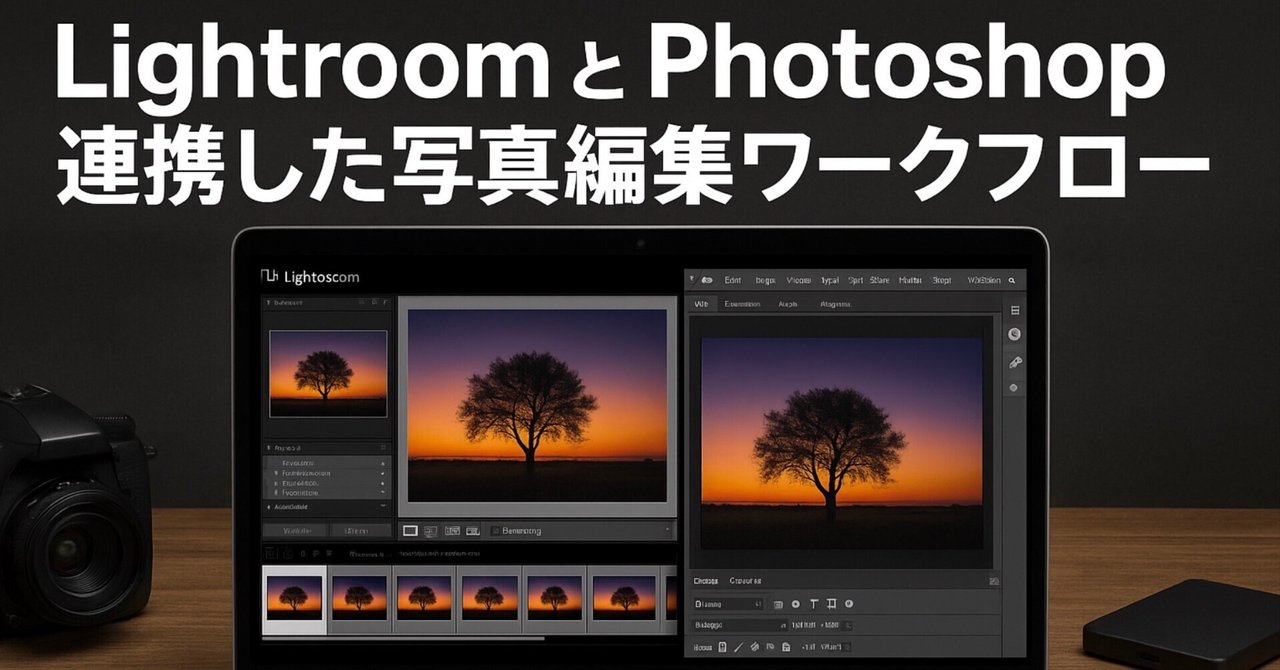Switch to the Web workspace tab
Viewport: 1280px width, 670px height.
coord(702,304)
